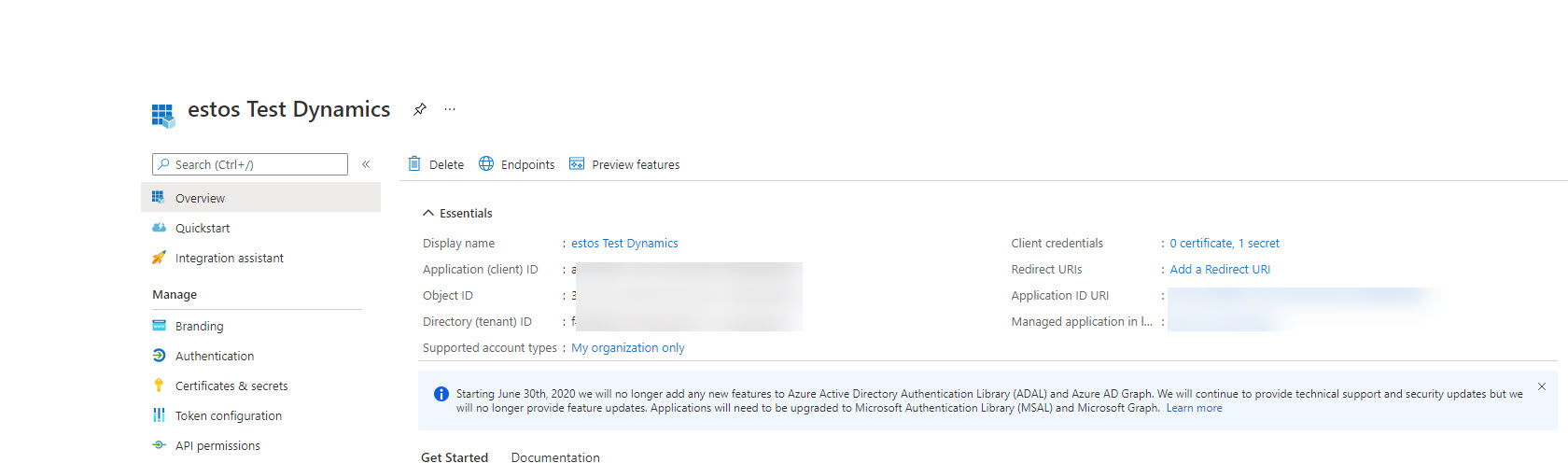Pin the estos Test Dynamics app

point(420,109)
